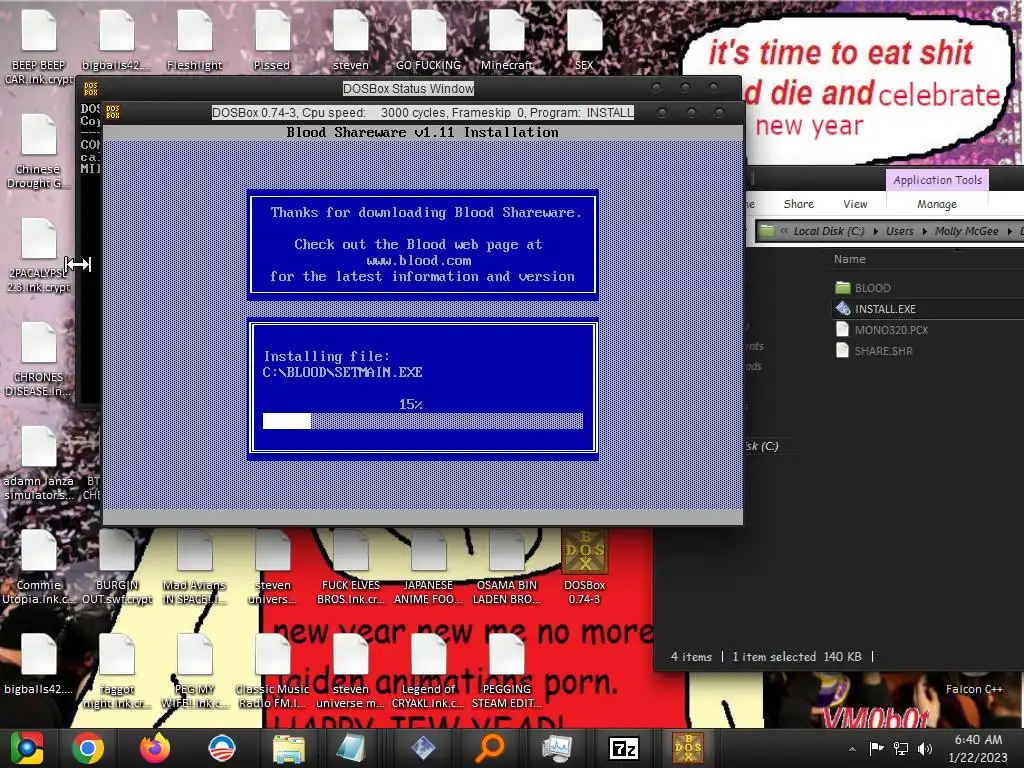This screenshot has width=1024, height=768.
Task: Select the Fleshlight desktop file
Action: coord(195,38)
